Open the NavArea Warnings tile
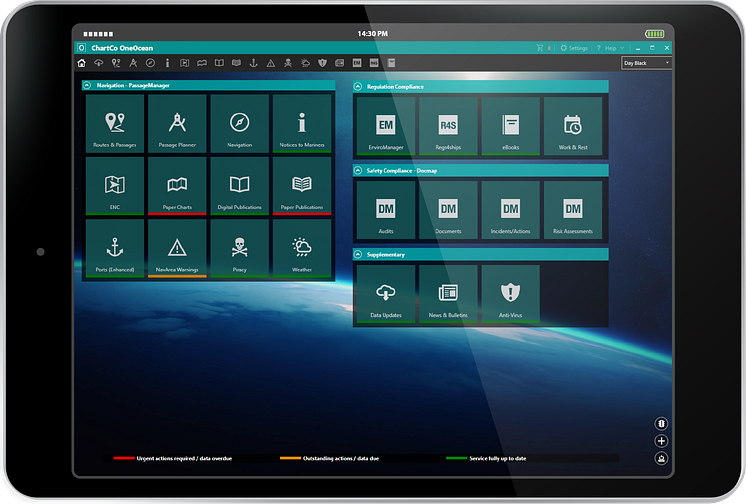This screenshot has height=504, width=746. coord(177,248)
